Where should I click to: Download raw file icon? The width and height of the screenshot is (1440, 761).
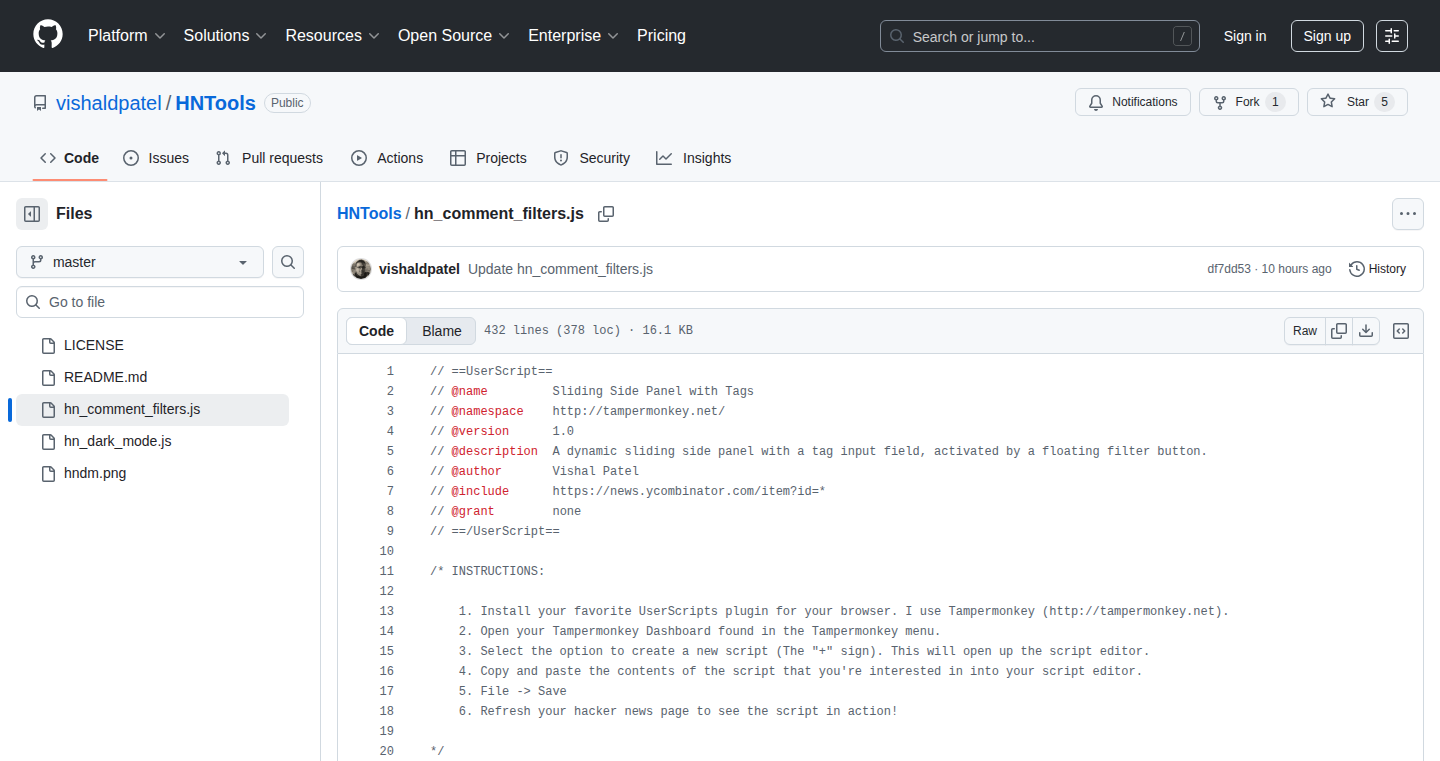(x=1366, y=331)
